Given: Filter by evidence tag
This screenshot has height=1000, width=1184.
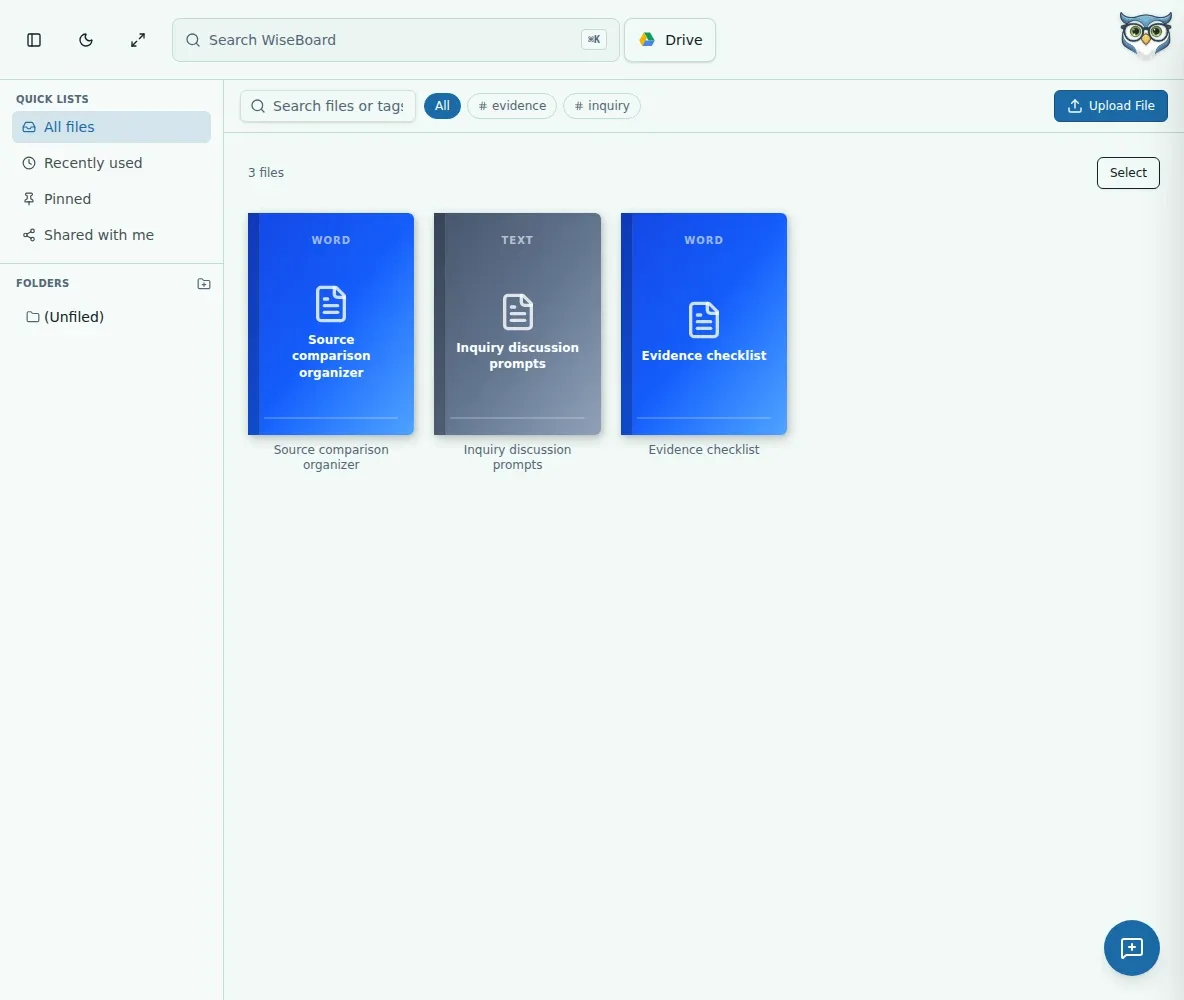Looking at the screenshot, I should (x=512, y=106).
